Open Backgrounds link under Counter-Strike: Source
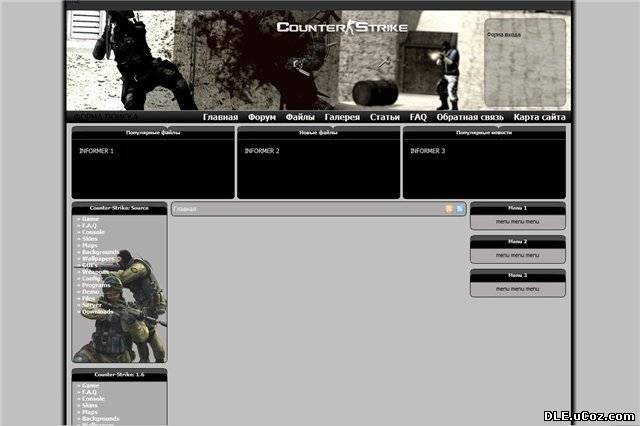Screen dimensions: 640x426 [100, 252]
